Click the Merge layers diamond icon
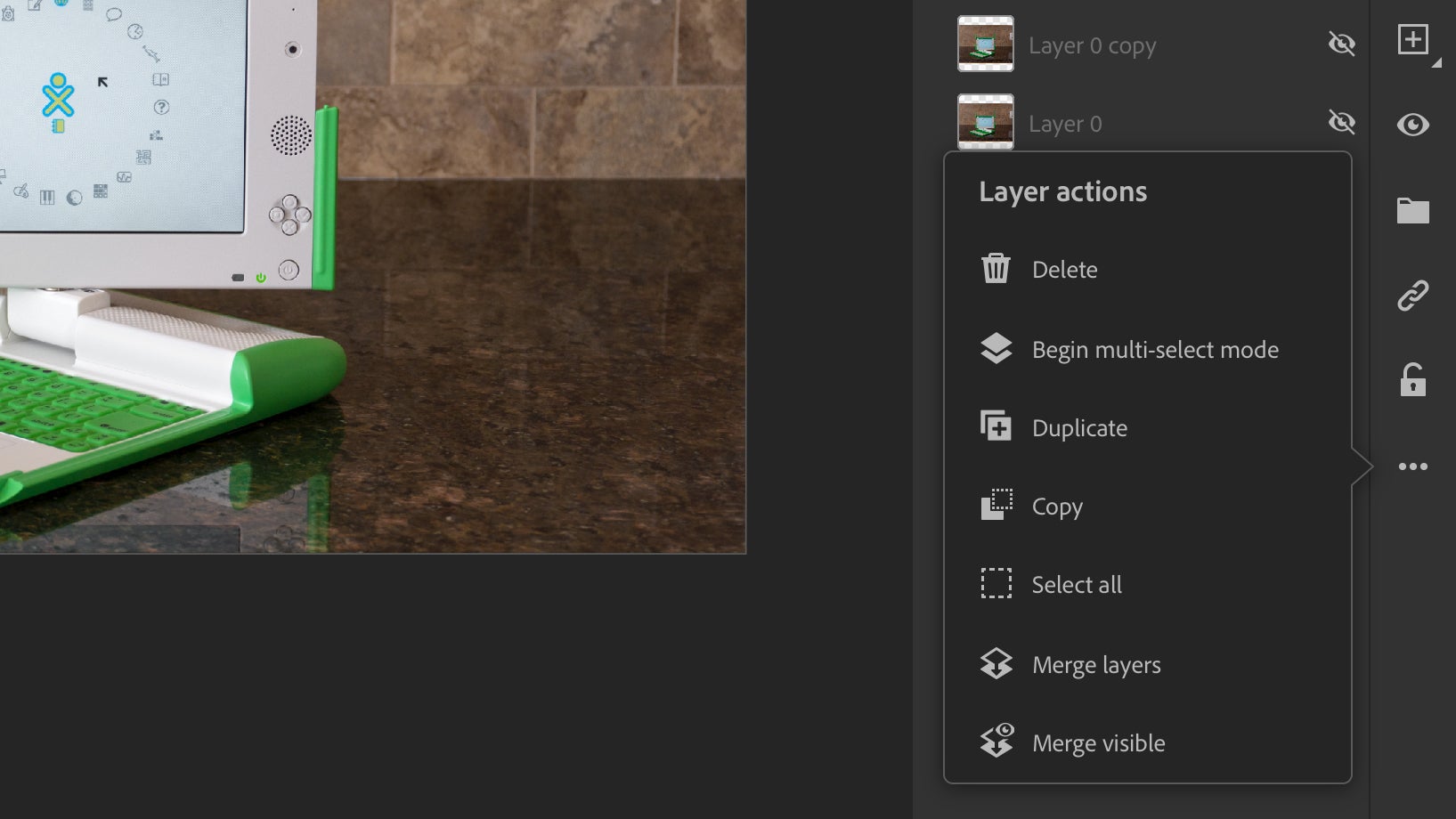1456x819 pixels. click(x=996, y=664)
